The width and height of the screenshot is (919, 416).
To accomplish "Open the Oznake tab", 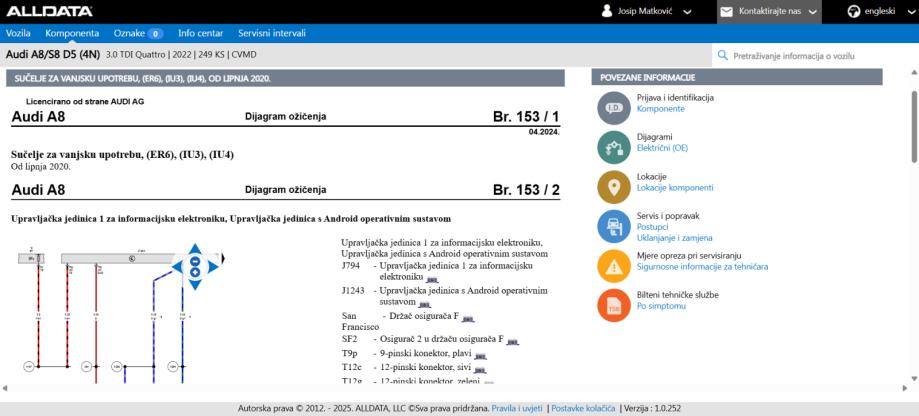I will click(x=129, y=33).
